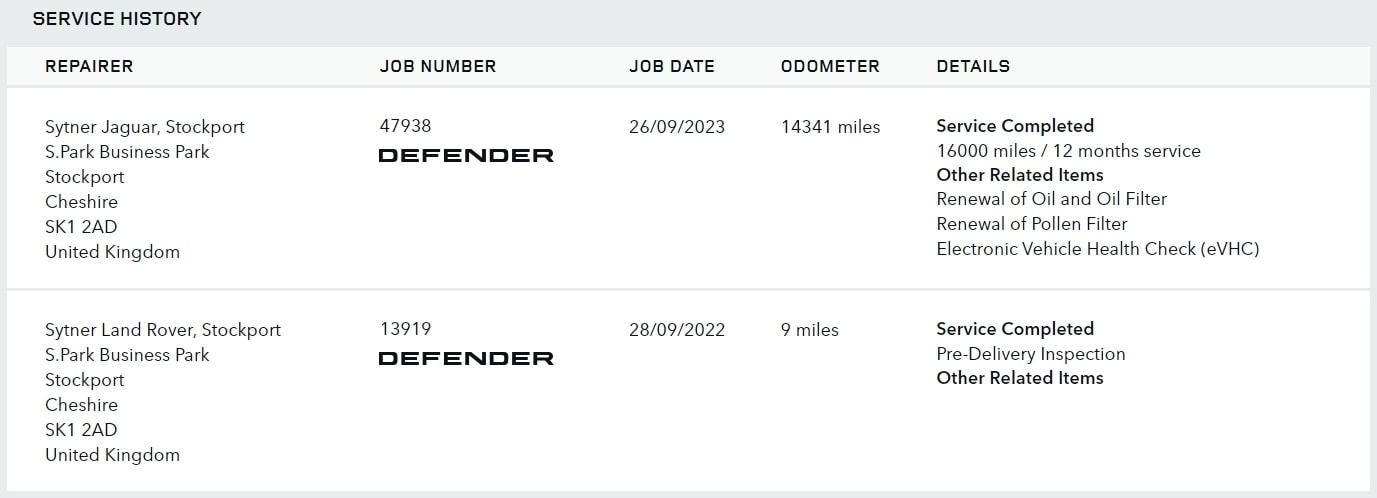Click the job date 26/09/2023

click(677, 127)
